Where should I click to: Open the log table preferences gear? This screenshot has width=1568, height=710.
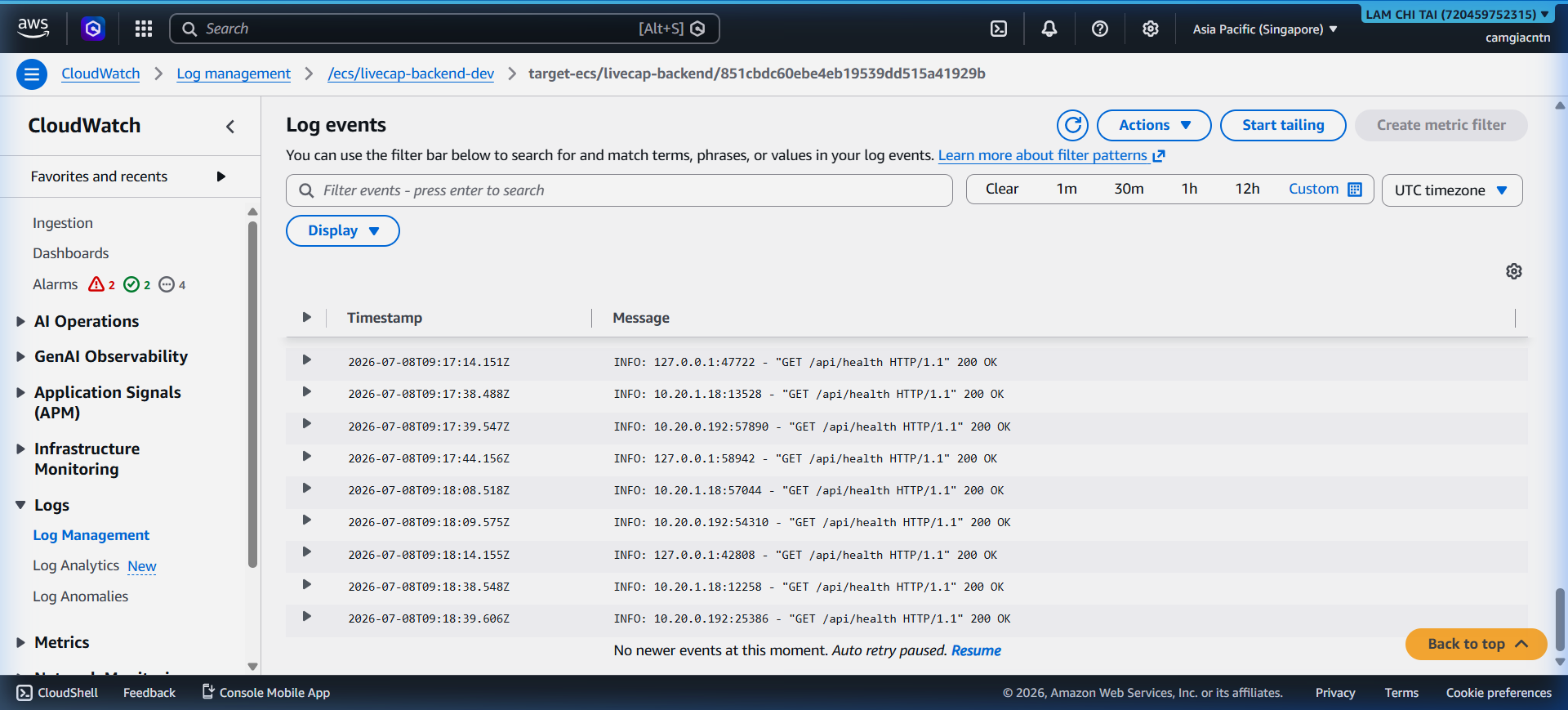point(1513,271)
